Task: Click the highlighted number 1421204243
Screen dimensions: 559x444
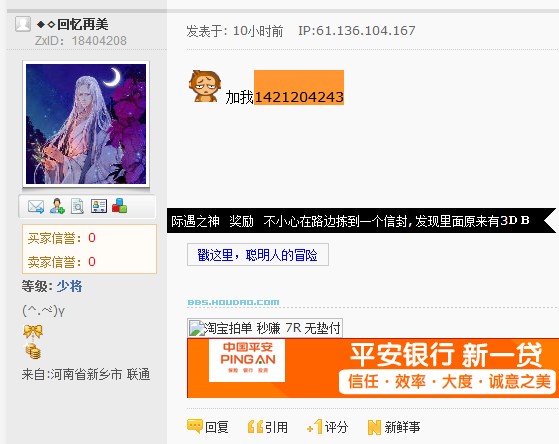Action: (x=299, y=97)
